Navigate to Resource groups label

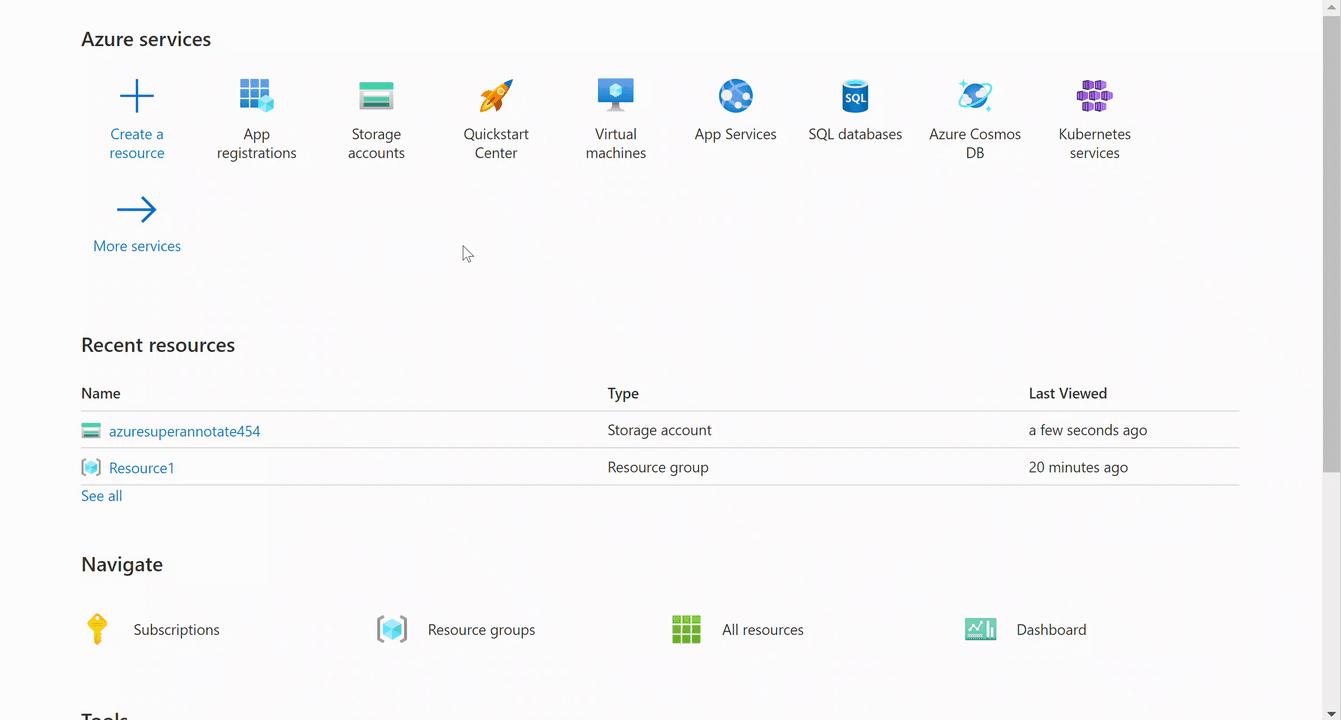click(x=482, y=630)
